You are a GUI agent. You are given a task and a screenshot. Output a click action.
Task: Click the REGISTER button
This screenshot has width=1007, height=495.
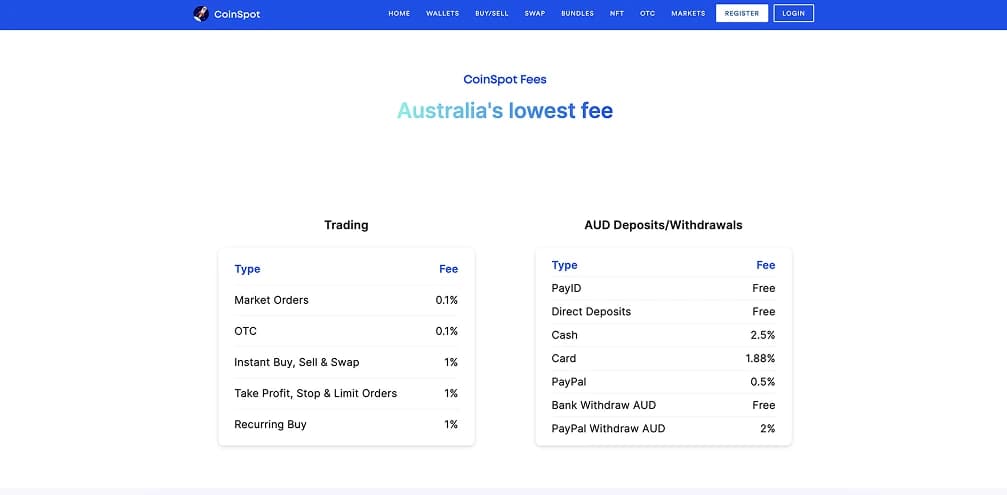tap(742, 13)
